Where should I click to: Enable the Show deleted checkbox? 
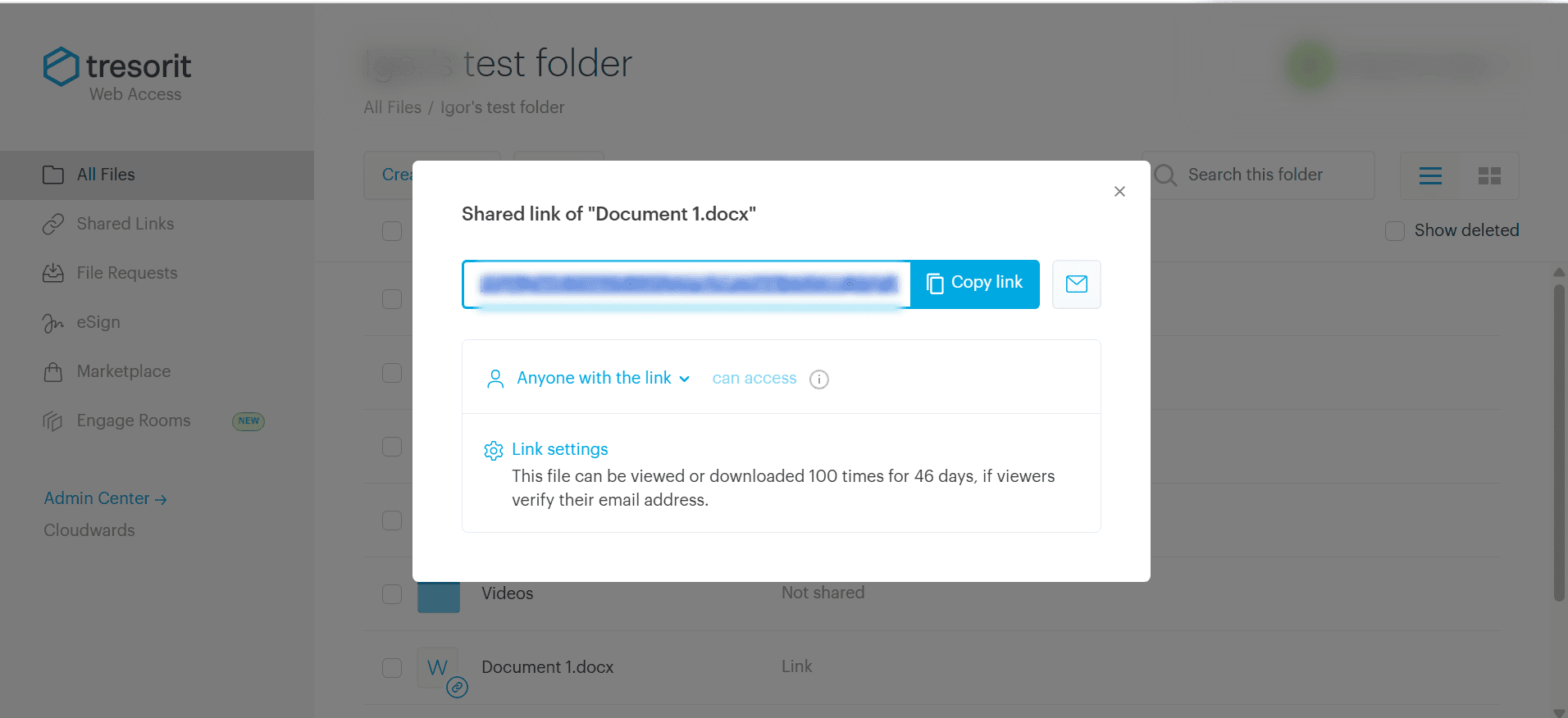click(1394, 231)
